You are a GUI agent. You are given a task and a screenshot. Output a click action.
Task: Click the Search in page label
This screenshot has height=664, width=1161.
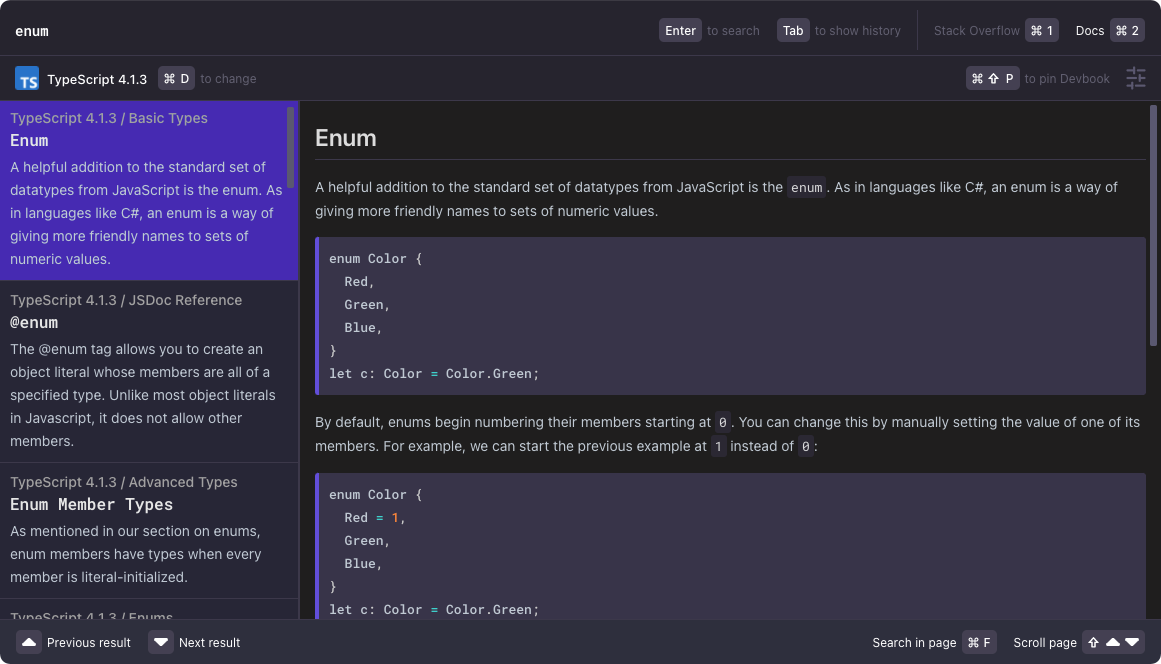point(914,643)
